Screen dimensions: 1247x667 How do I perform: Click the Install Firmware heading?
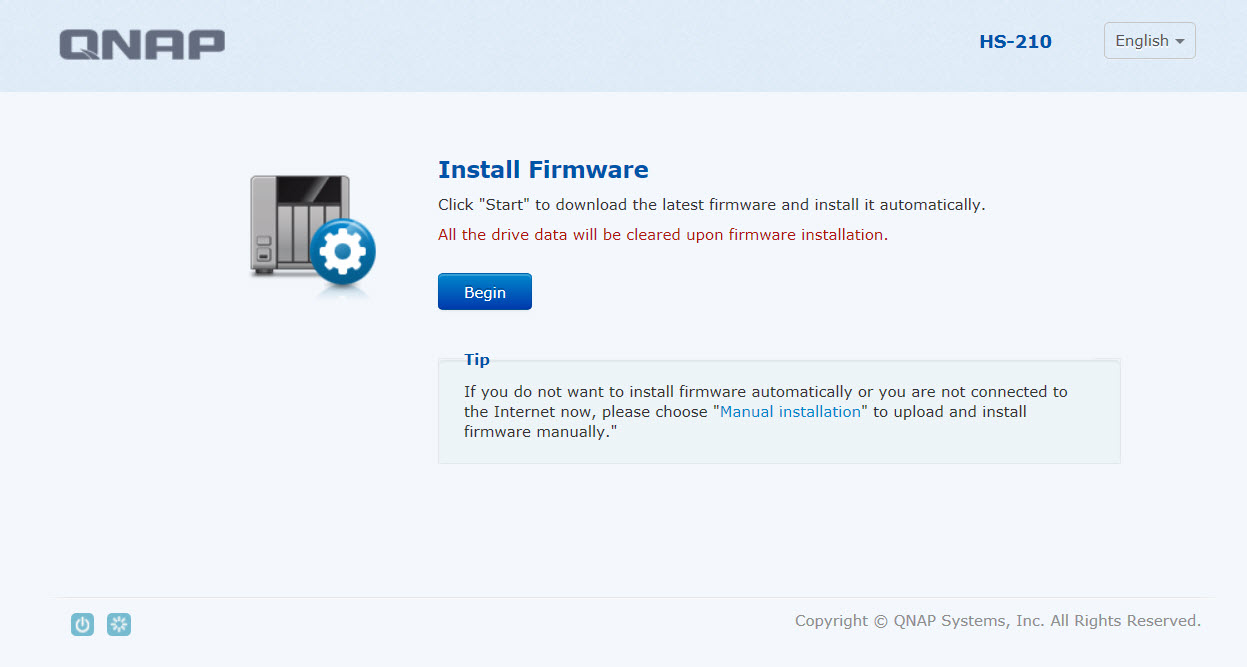click(543, 170)
